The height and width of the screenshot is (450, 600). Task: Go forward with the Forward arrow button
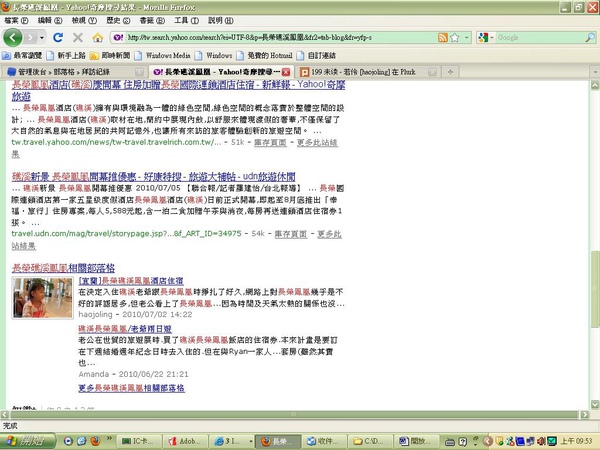tap(31, 38)
